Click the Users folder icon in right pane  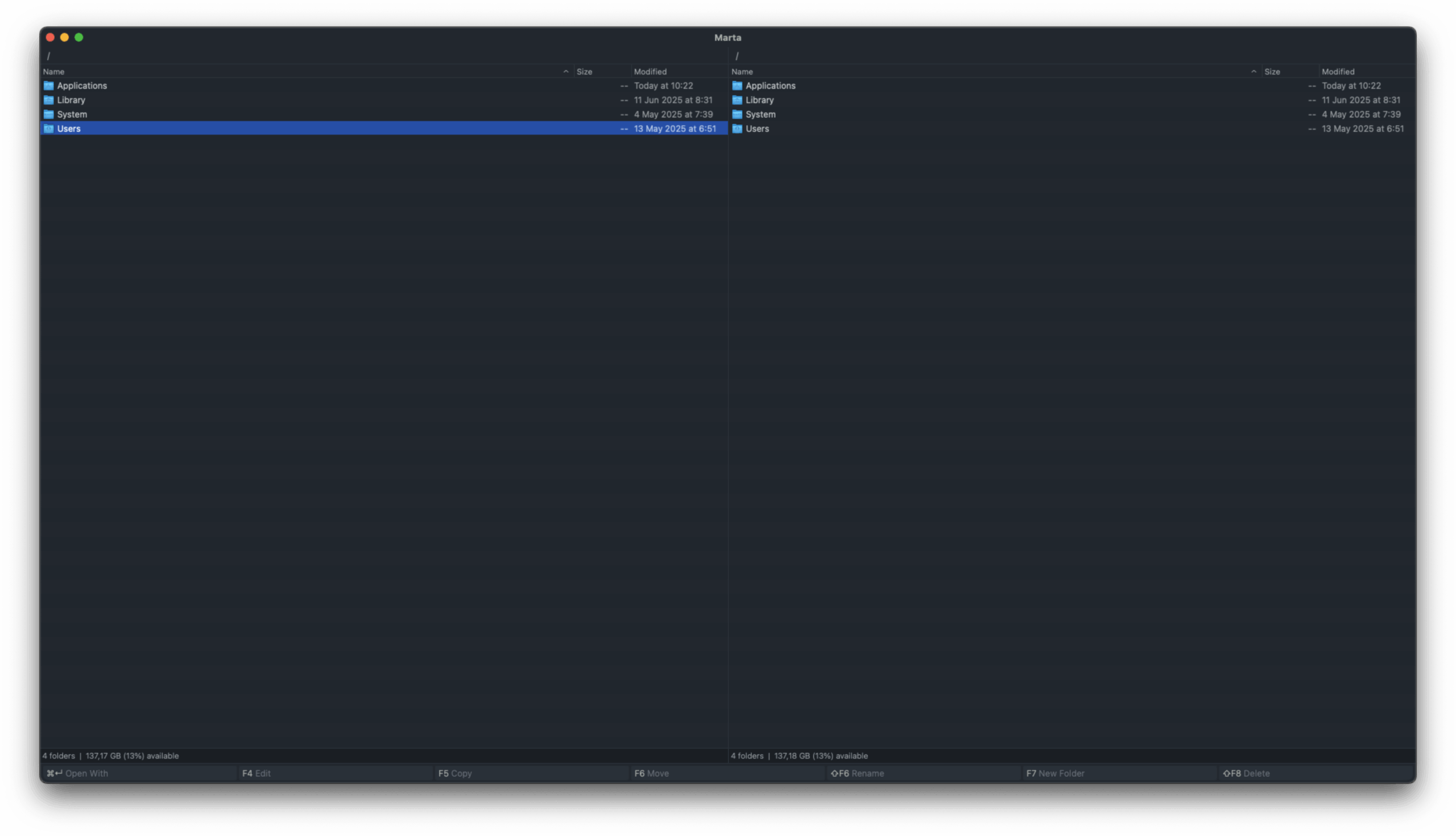coord(737,129)
